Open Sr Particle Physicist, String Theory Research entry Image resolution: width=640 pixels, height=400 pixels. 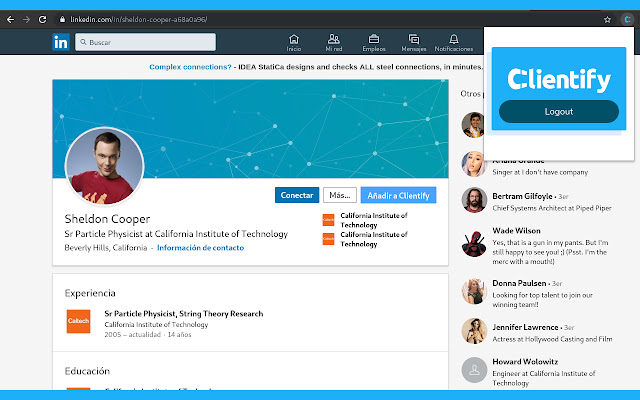[184, 314]
